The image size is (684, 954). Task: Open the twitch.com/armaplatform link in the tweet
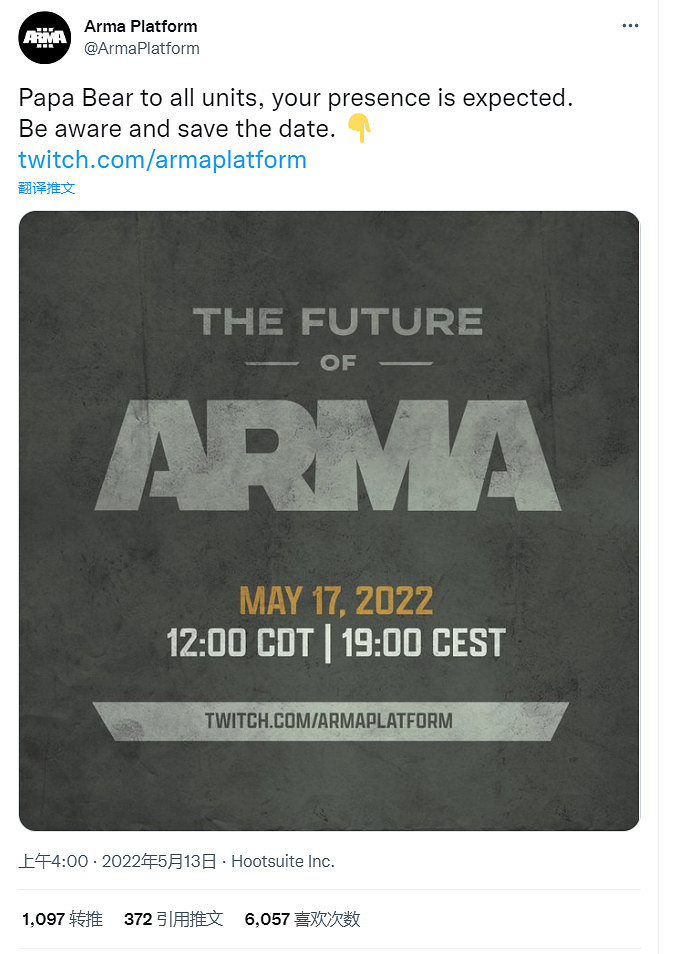[x=162, y=160]
